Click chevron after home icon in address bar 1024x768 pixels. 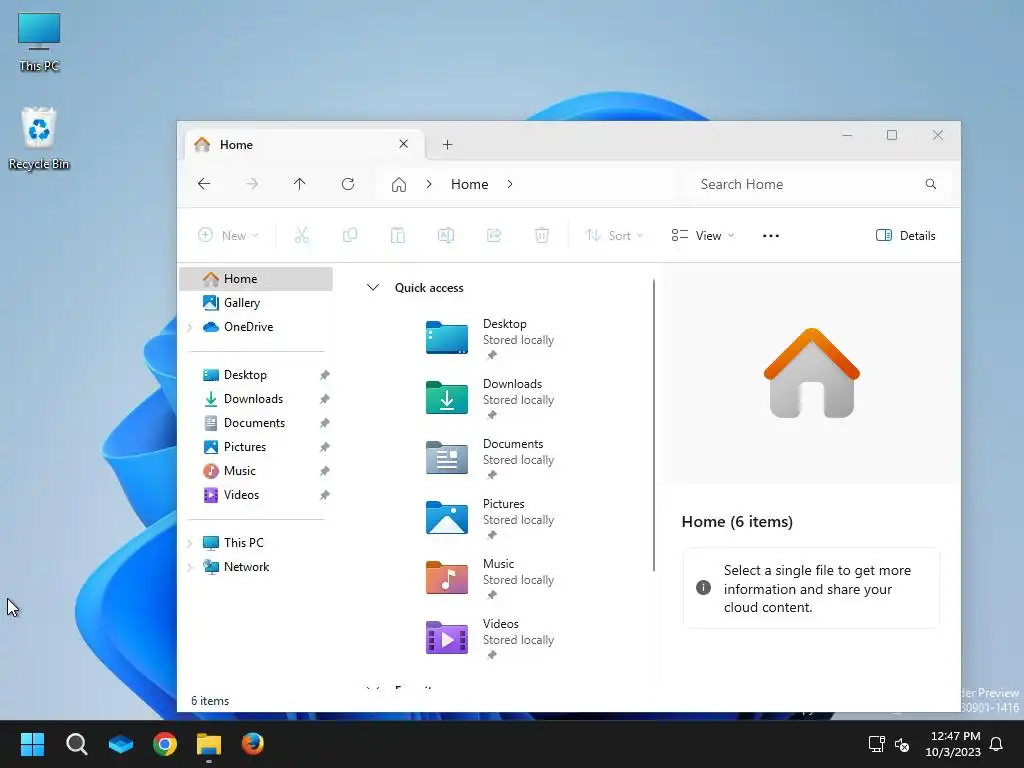[429, 185]
